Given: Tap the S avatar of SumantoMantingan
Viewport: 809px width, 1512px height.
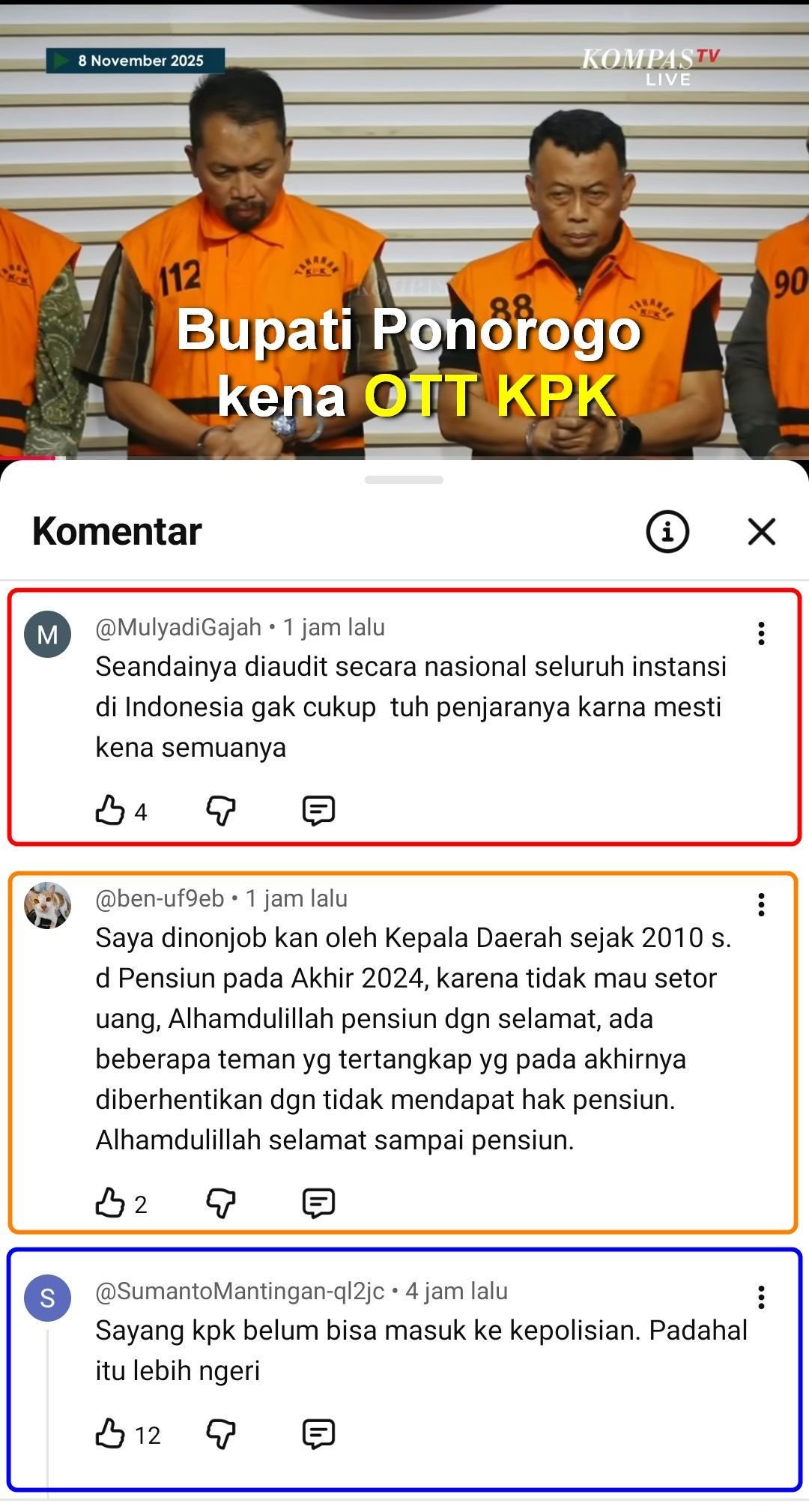Looking at the screenshot, I should [x=48, y=1298].
